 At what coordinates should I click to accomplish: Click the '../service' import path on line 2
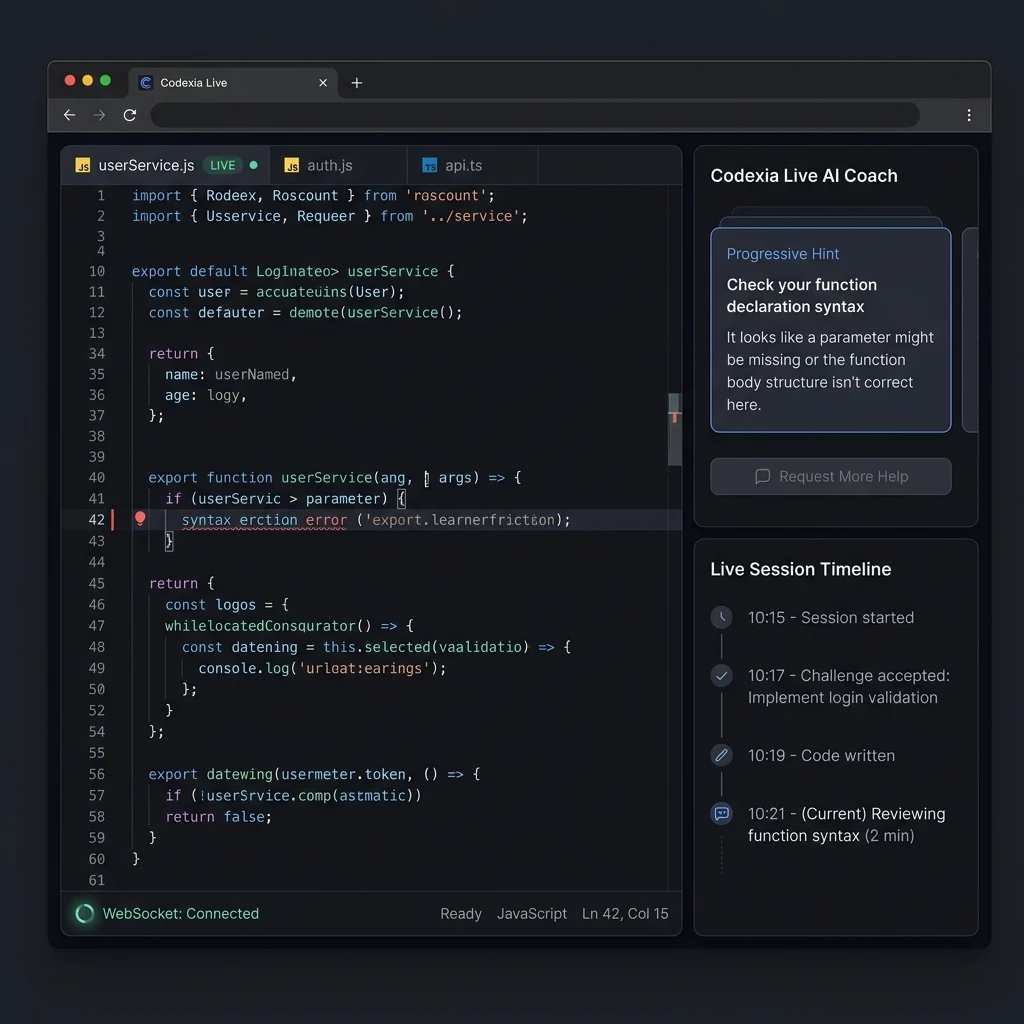point(470,216)
